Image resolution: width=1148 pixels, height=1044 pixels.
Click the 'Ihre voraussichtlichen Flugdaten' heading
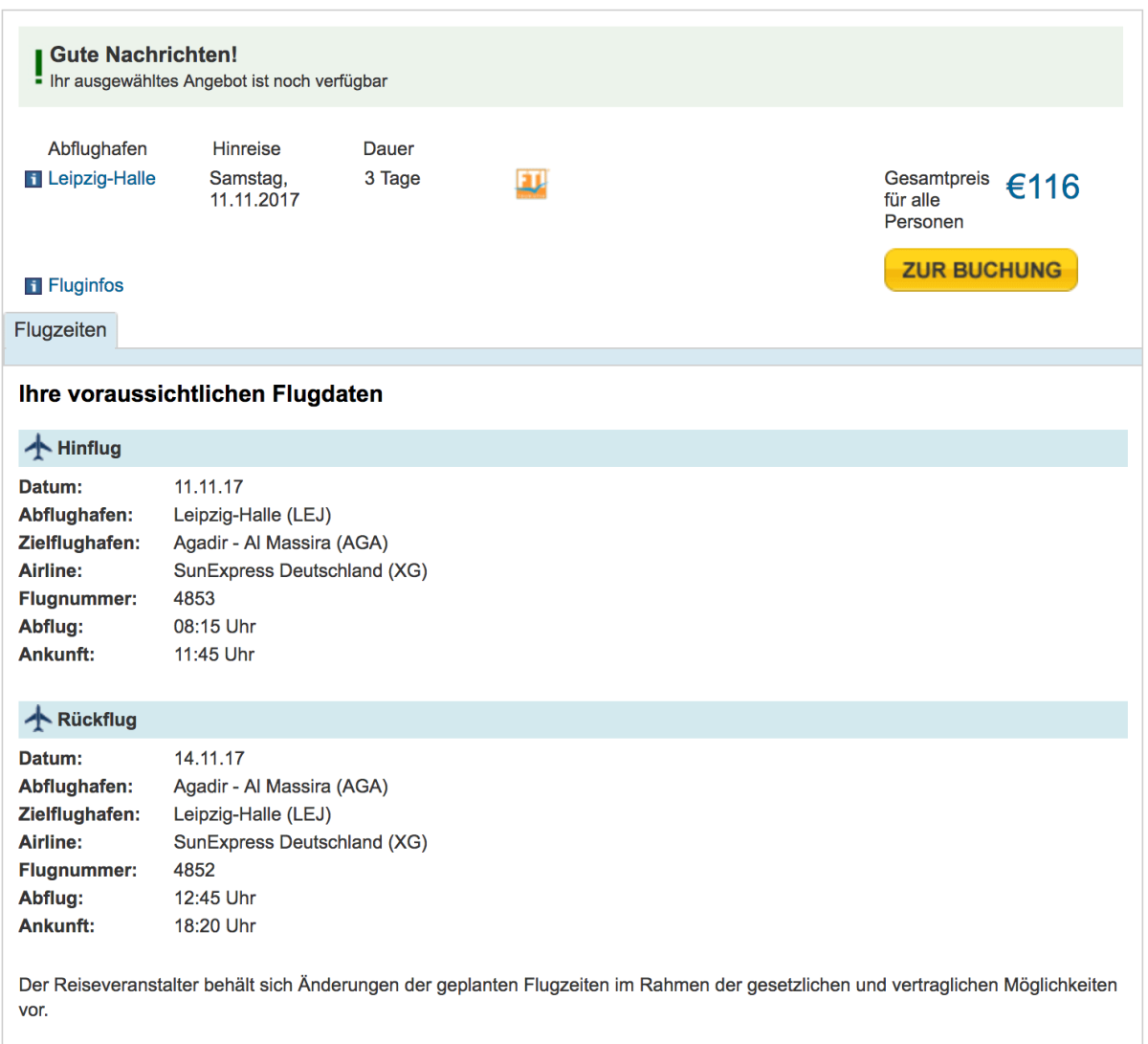click(x=201, y=394)
